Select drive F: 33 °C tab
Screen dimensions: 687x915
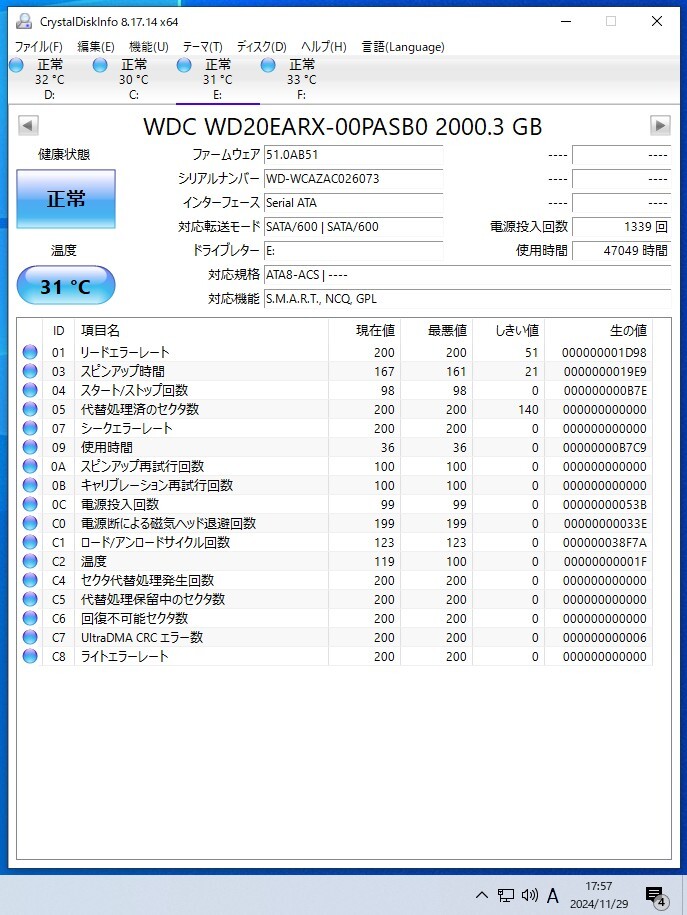302,79
